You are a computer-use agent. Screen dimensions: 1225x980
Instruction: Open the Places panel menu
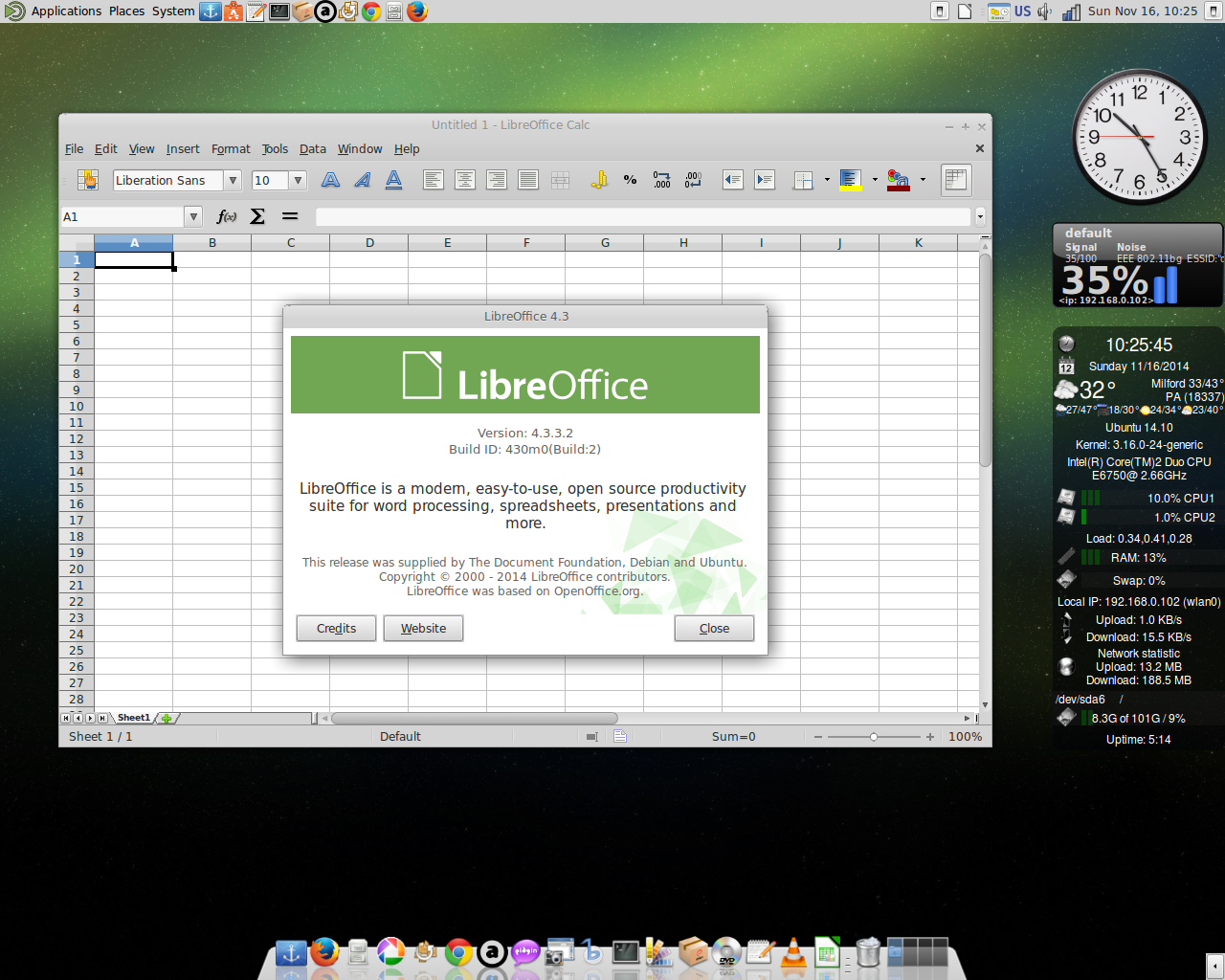pyautogui.click(x=126, y=11)
